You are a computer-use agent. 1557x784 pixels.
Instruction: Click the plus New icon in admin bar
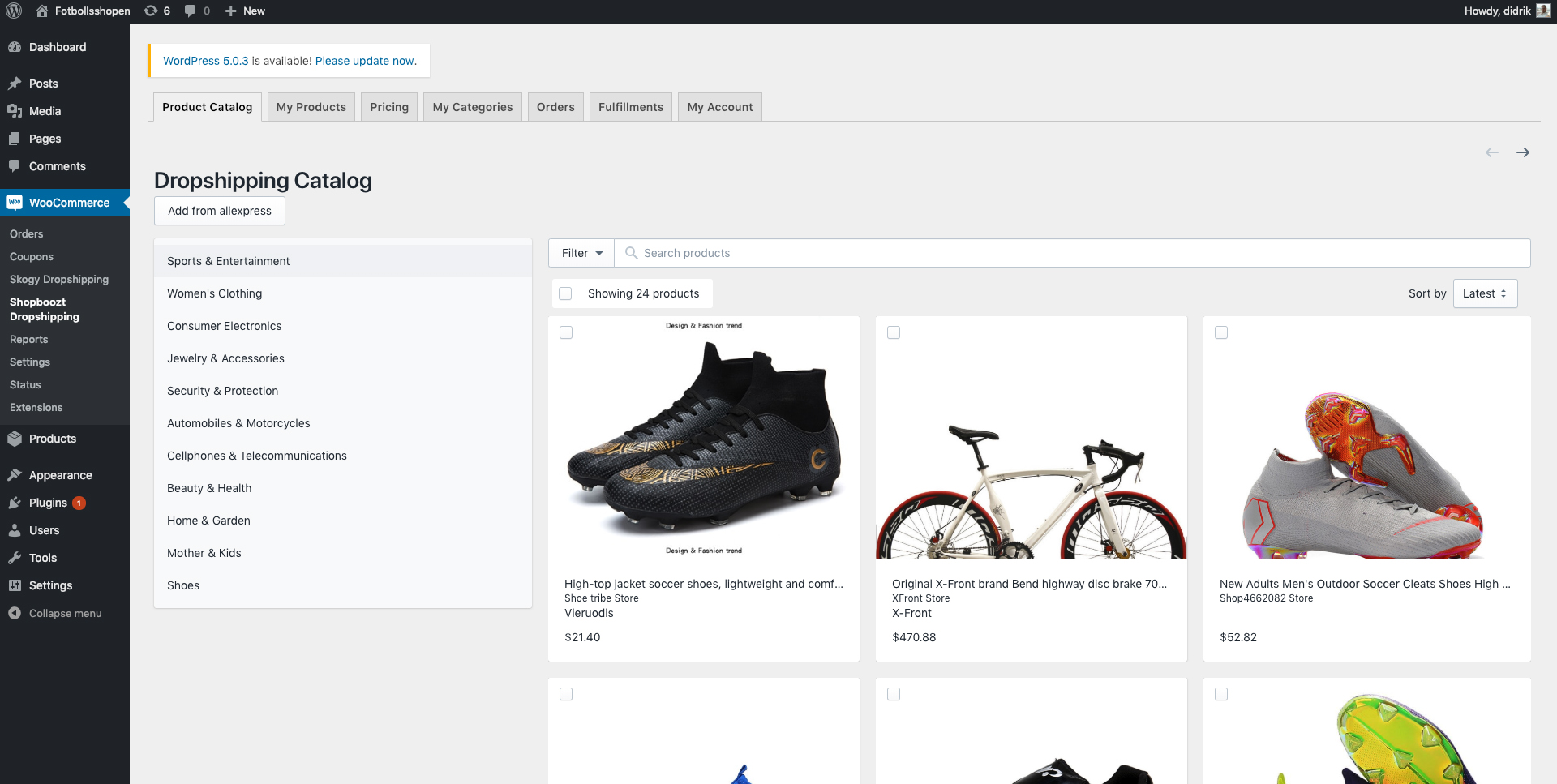point(231,11)
